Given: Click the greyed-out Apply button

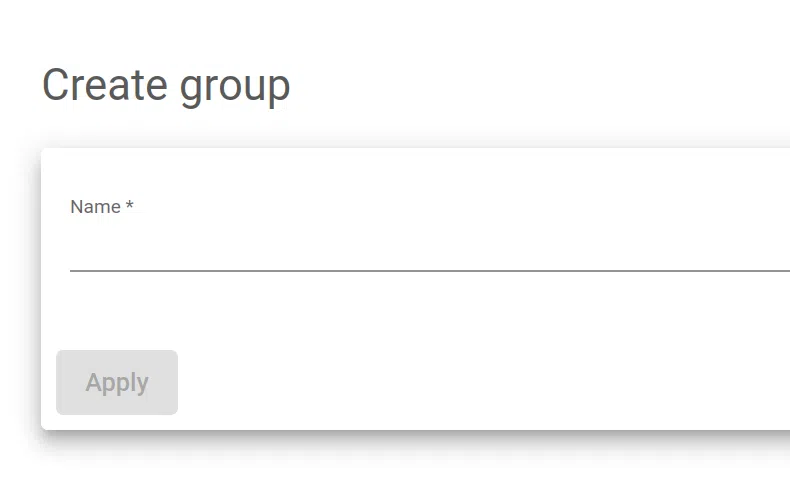Looking at the screenshot, I should coord(117,382).
